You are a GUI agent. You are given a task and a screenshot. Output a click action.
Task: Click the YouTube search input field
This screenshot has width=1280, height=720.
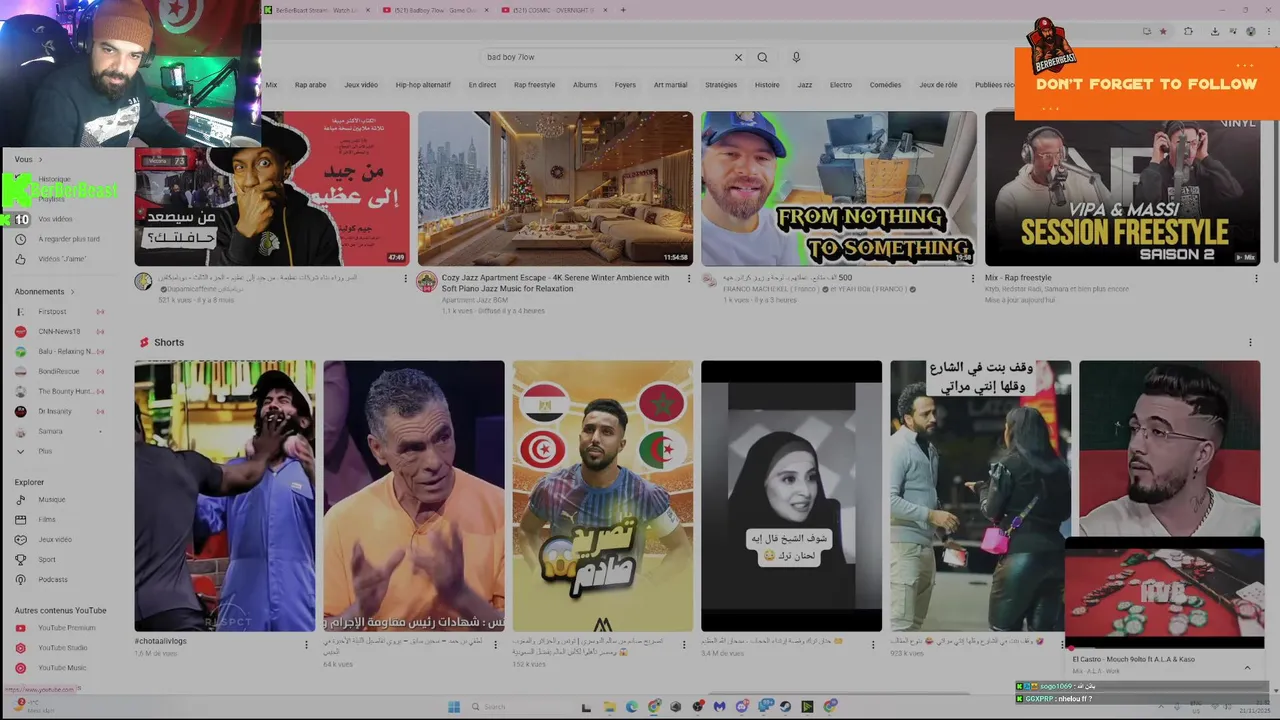pyautogui.click(x=605, y=57)
